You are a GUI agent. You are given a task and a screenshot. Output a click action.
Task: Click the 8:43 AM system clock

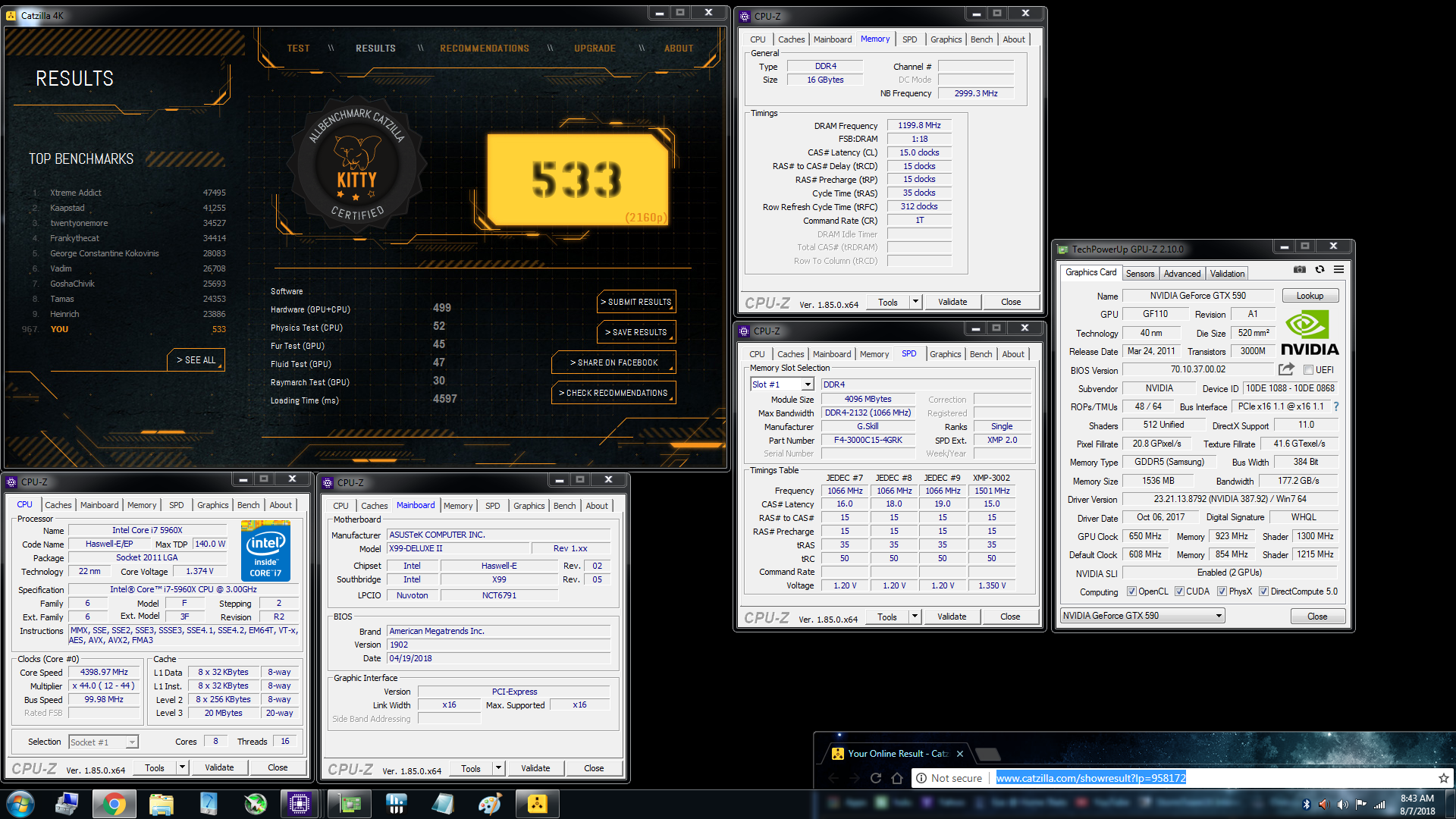(1417, 799)
